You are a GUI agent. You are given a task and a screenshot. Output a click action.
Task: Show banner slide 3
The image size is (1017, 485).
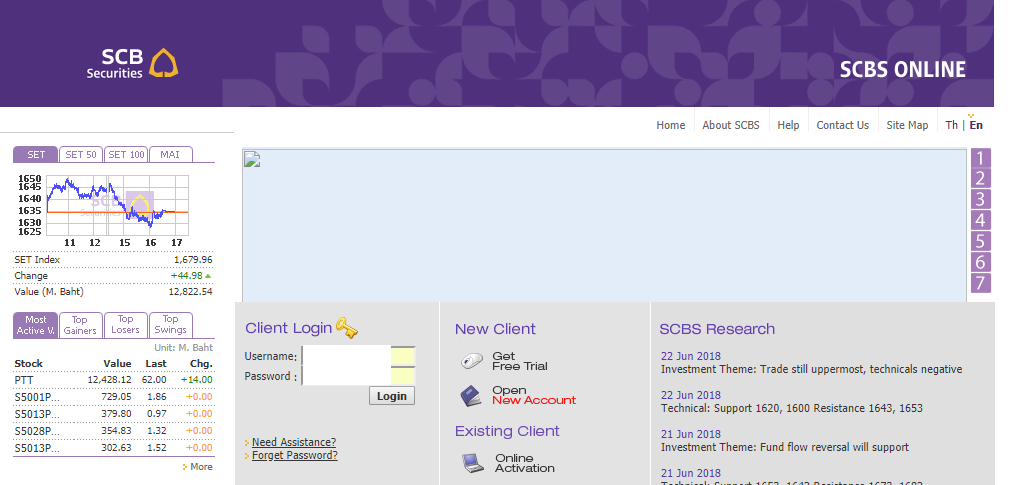pyautogui.click(x=981, y=200)
